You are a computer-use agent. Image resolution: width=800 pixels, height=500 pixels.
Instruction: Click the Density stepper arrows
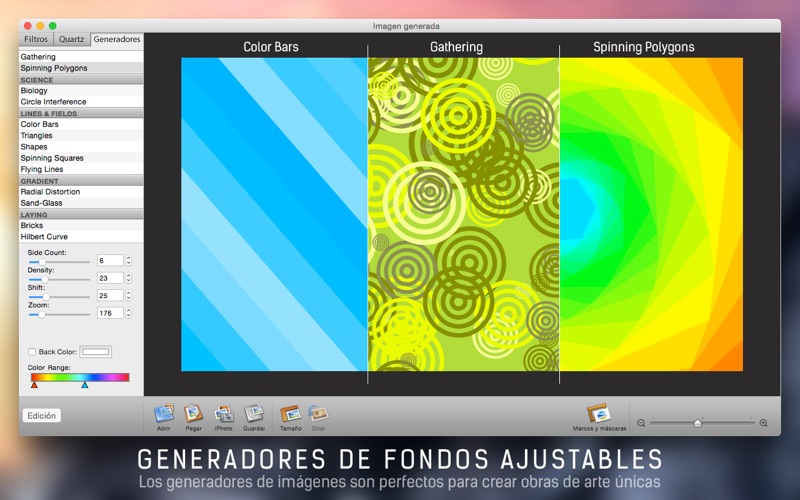(x=129, y=278)
